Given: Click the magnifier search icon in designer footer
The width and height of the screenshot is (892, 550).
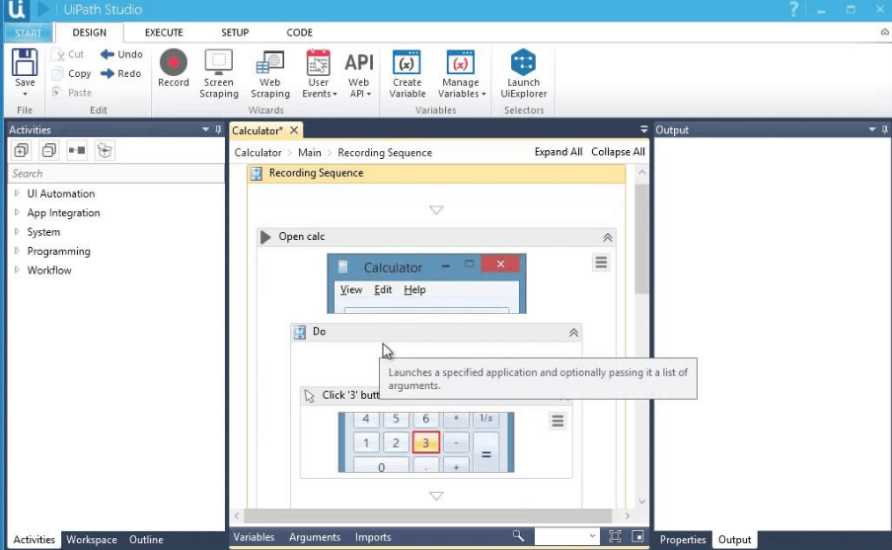Looking at the screenshot, I should (518, 536).
